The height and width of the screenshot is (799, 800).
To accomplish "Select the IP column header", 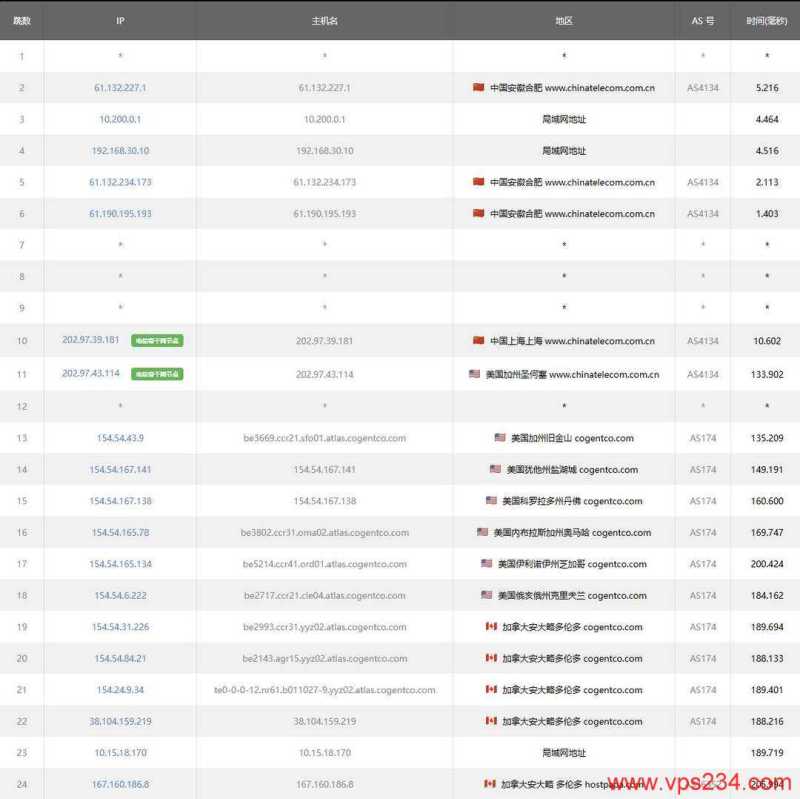I will [120, 18].
